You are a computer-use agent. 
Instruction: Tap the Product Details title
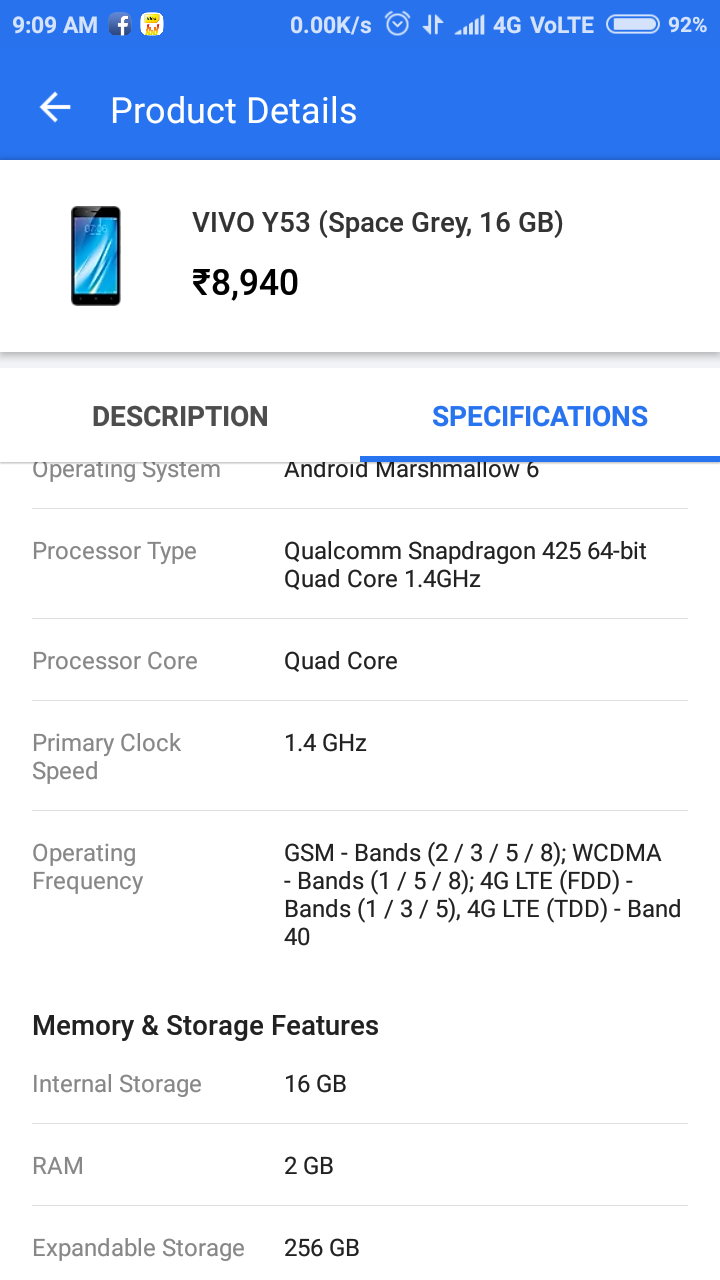(234, 110)
